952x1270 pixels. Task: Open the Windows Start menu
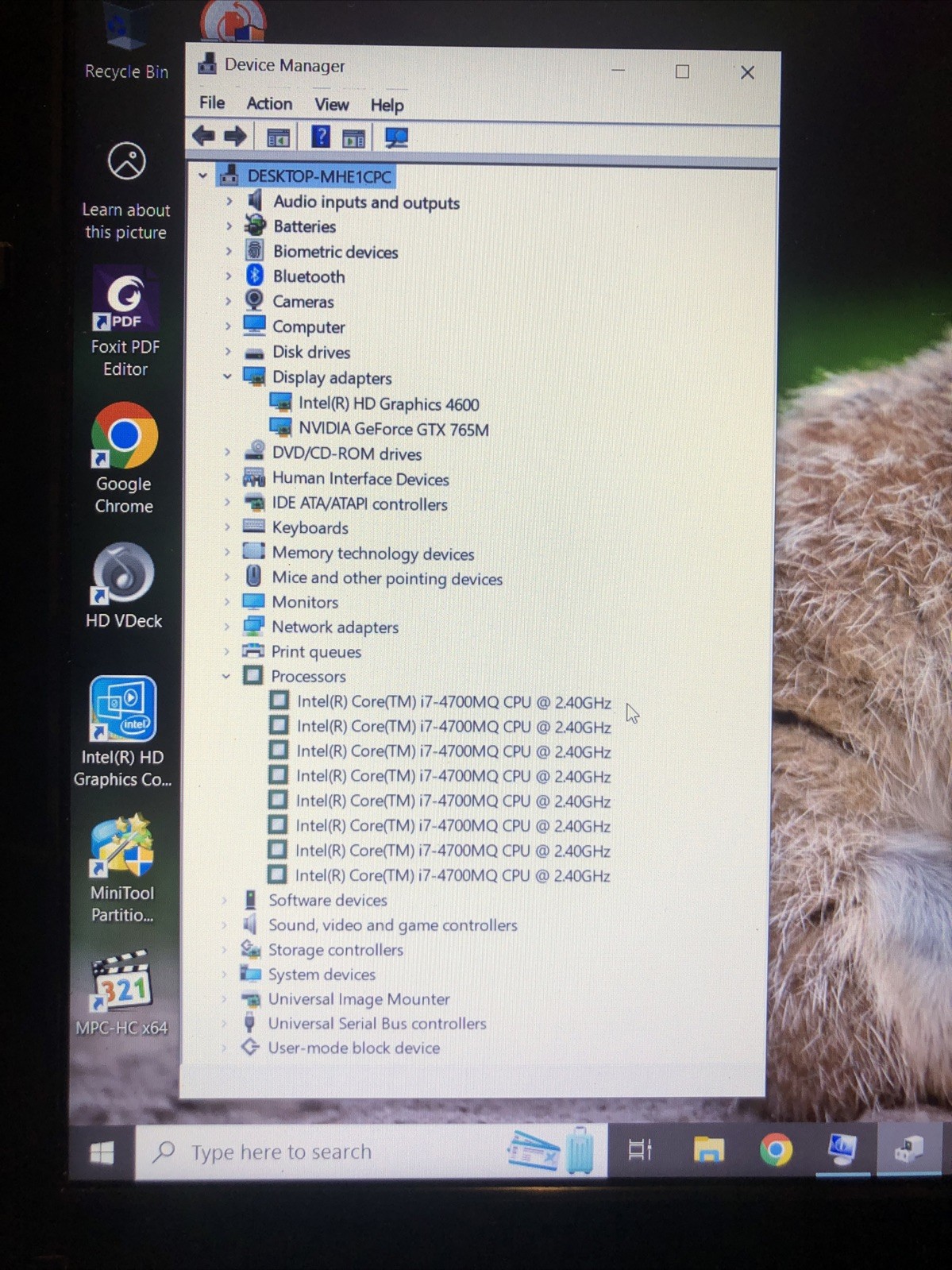(102, 1152)
